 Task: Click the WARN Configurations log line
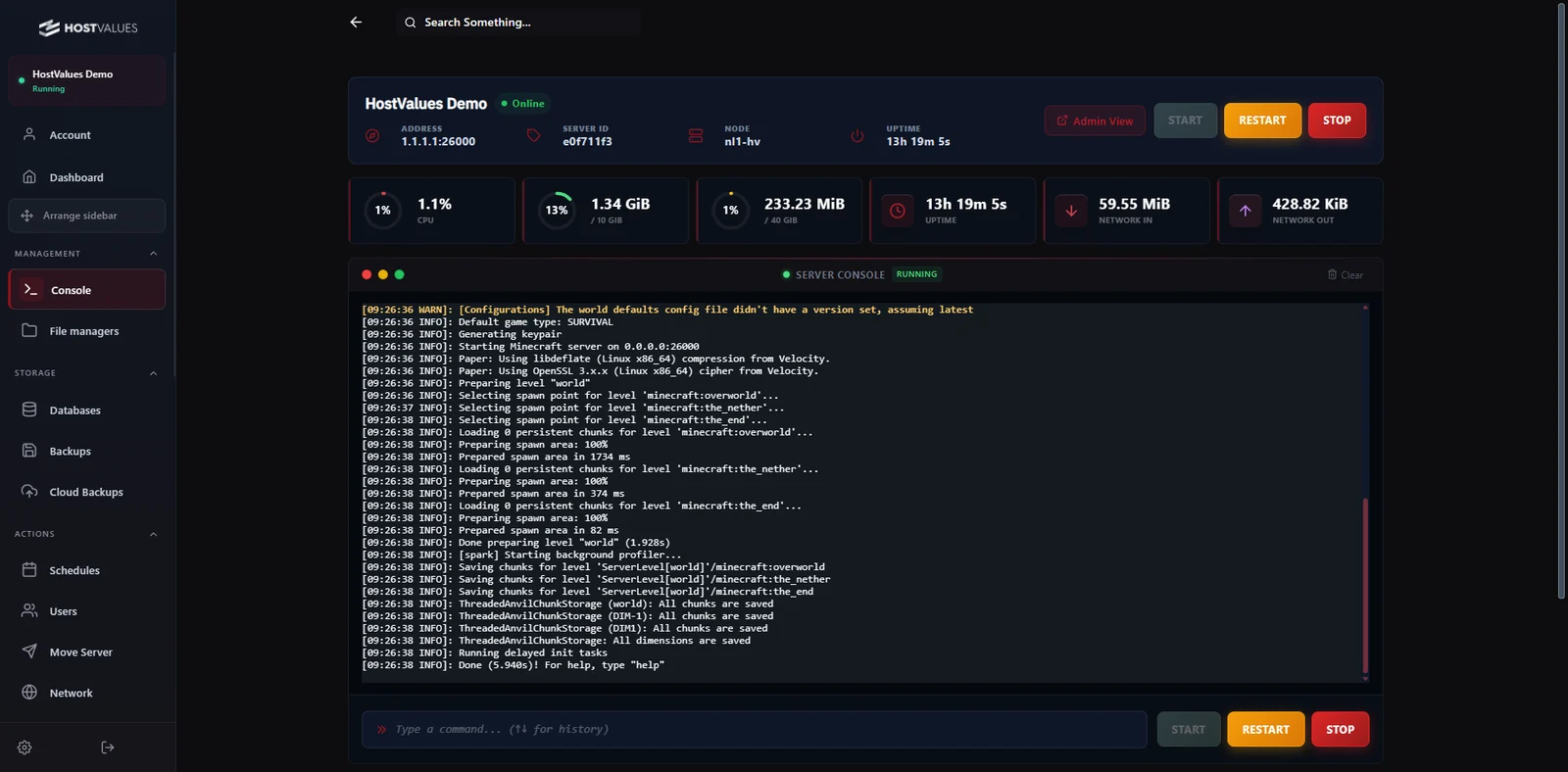[667, 310]
